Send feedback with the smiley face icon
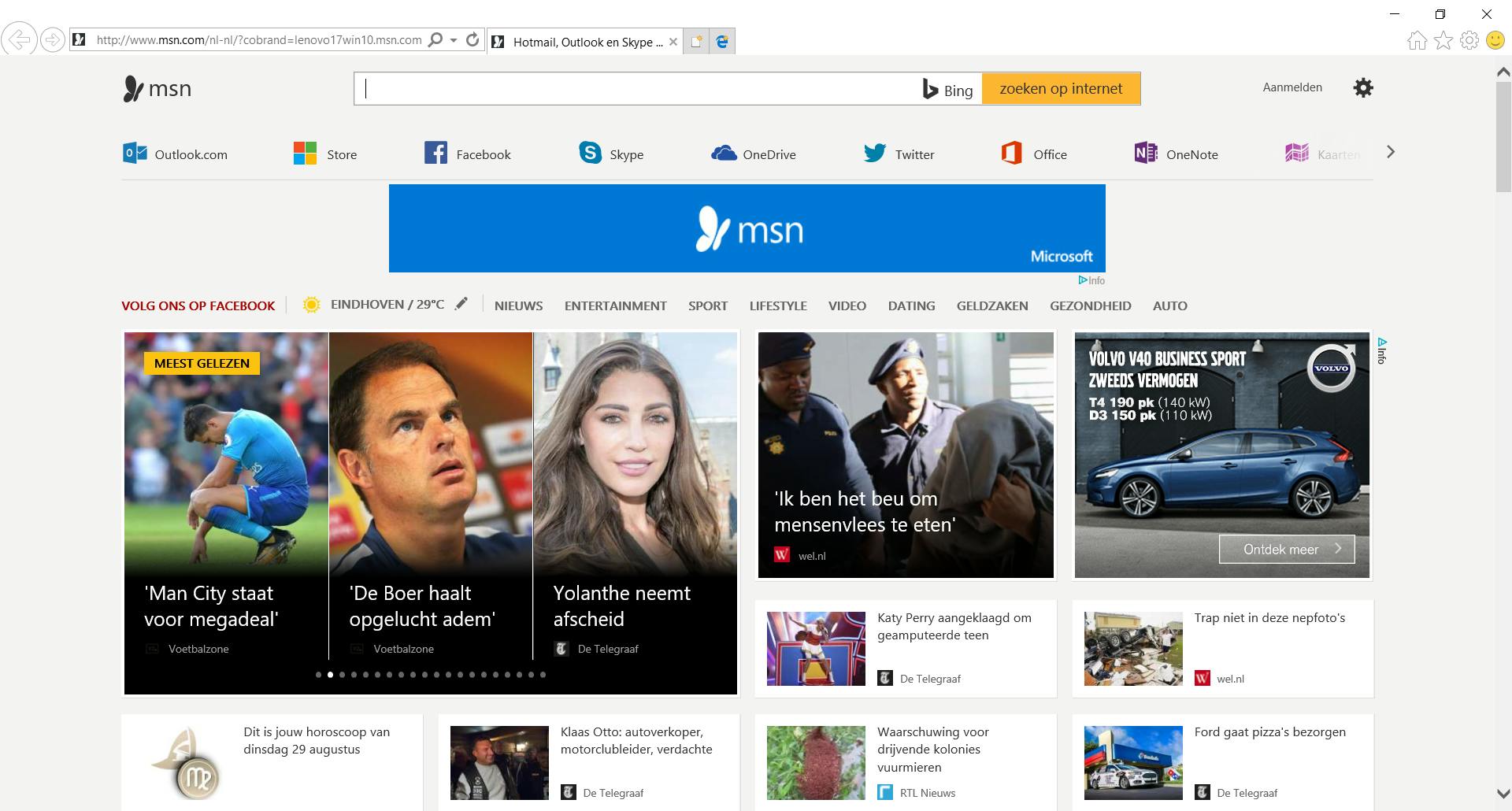The width and height of the screenshot is (1512, 811). tap(1495, 40)
